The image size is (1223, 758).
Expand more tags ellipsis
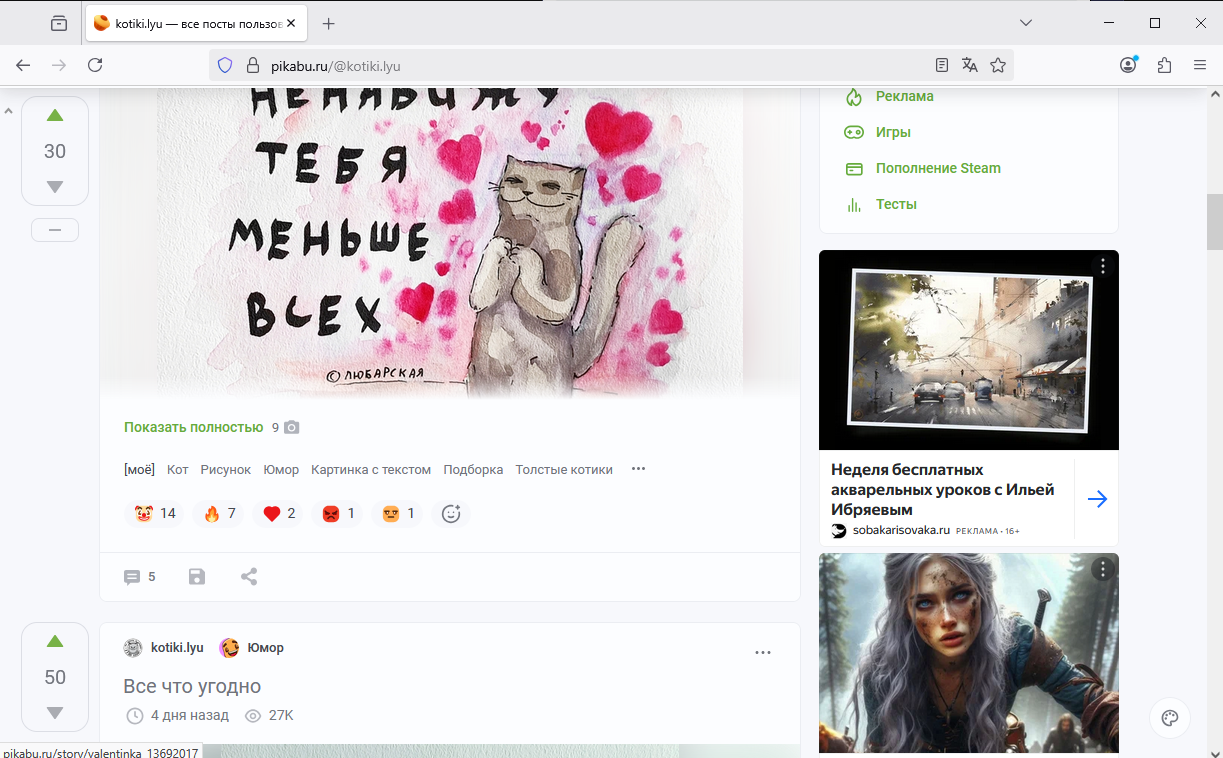638,469
